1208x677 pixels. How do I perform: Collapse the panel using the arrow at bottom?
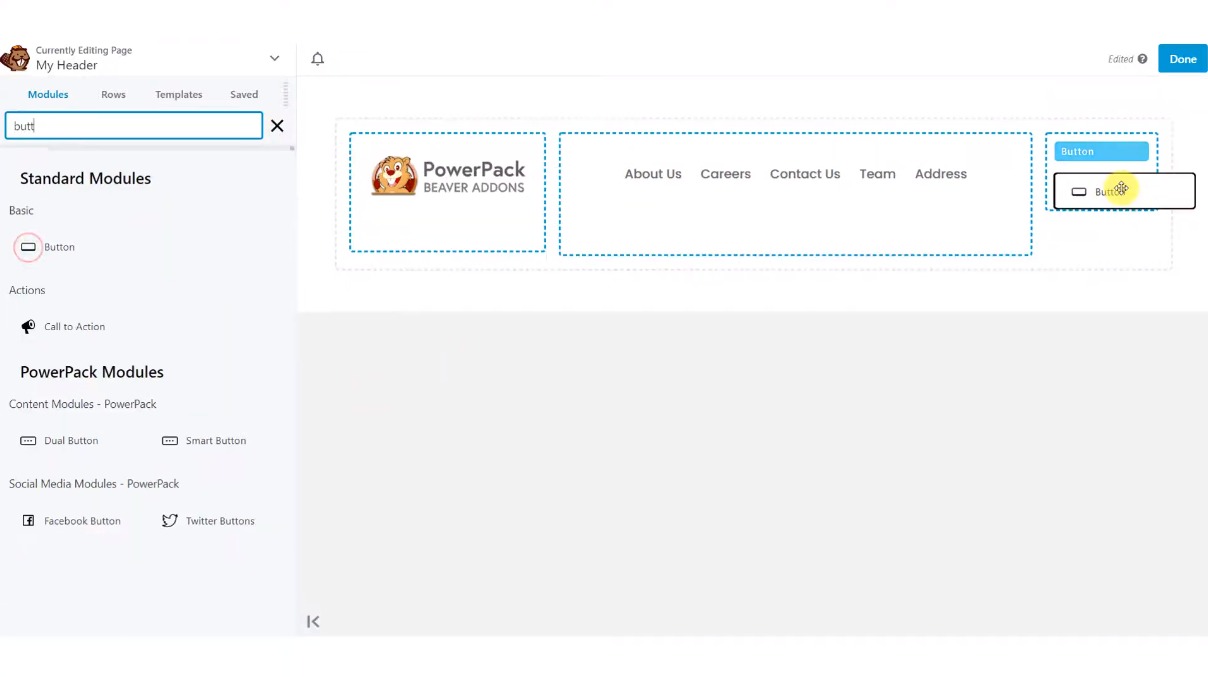pos(313,621)
